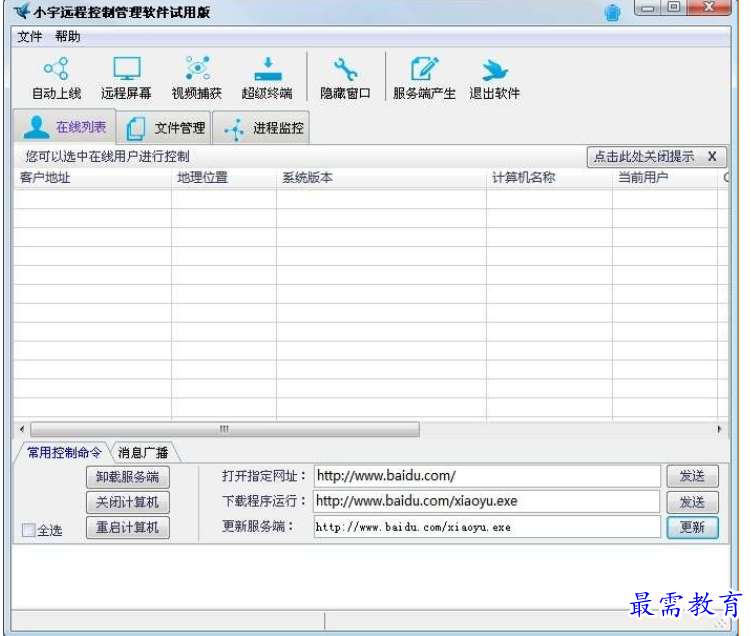
Task: Click the 重启计算机 button
Action: coord(128,527)
